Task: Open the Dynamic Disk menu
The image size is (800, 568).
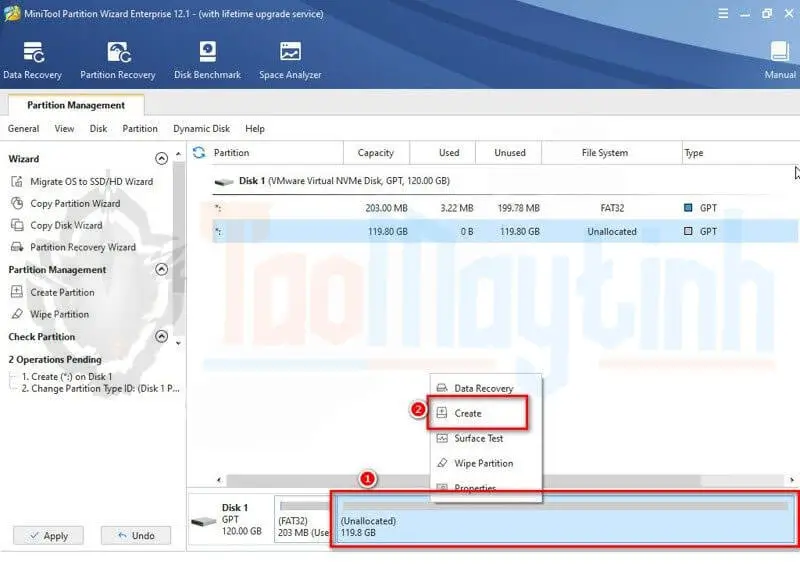Action: 201,129
